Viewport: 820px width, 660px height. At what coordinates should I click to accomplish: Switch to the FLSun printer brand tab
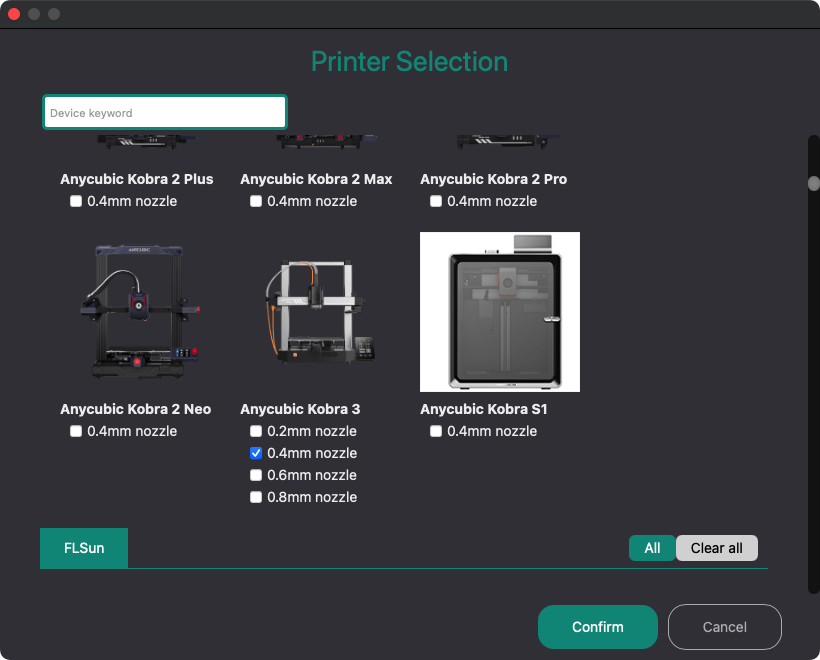[x=83, y=548]
